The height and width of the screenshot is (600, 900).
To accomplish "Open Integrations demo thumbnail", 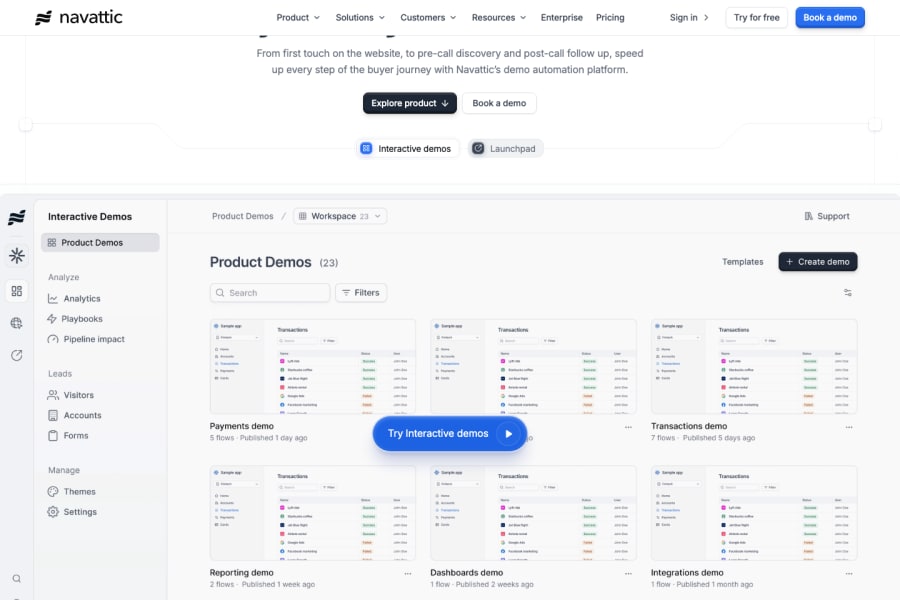I will tap(754, 513).
